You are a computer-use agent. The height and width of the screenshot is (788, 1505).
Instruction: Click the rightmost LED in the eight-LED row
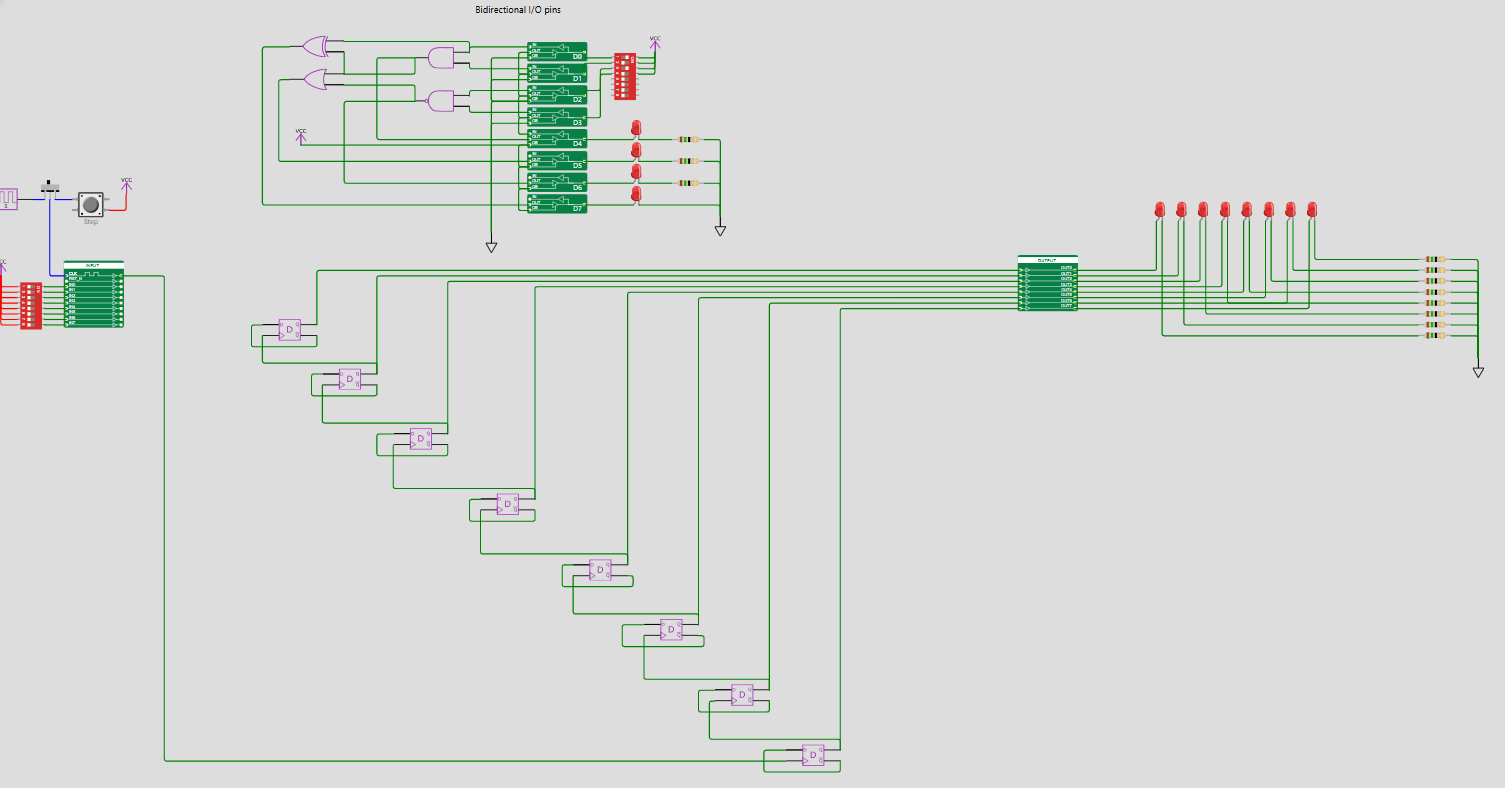pos(1312,209)
